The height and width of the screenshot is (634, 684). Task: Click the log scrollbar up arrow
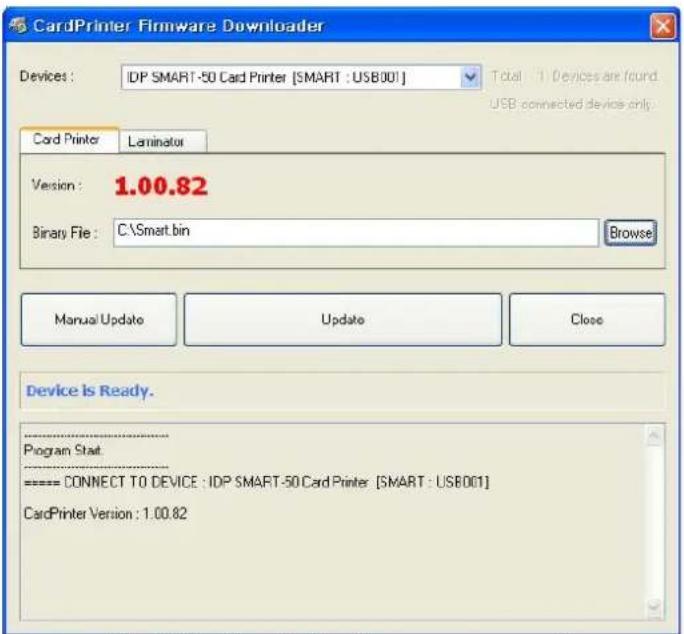[654, 435]
